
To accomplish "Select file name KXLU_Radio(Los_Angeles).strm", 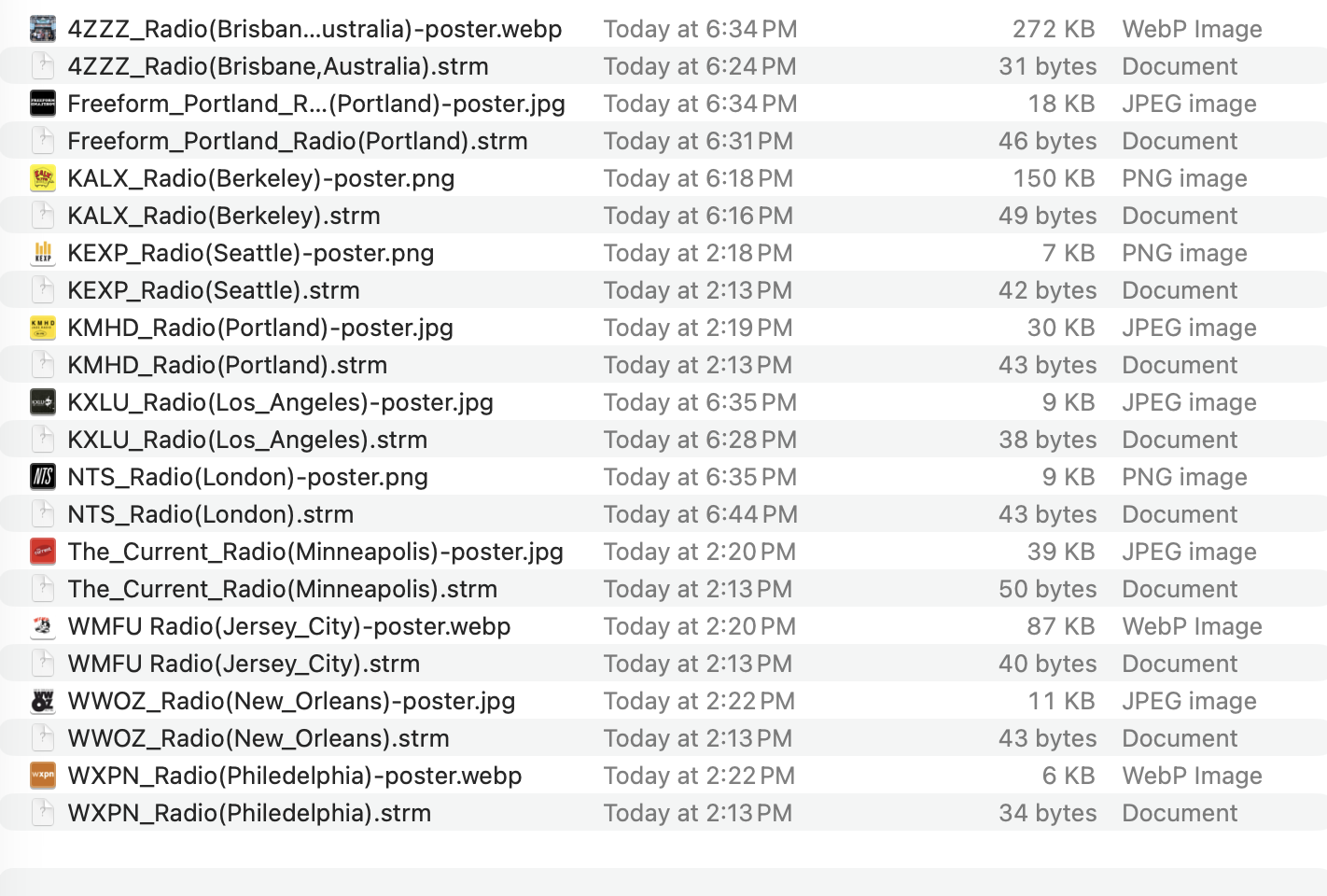I will coord(247,440).
